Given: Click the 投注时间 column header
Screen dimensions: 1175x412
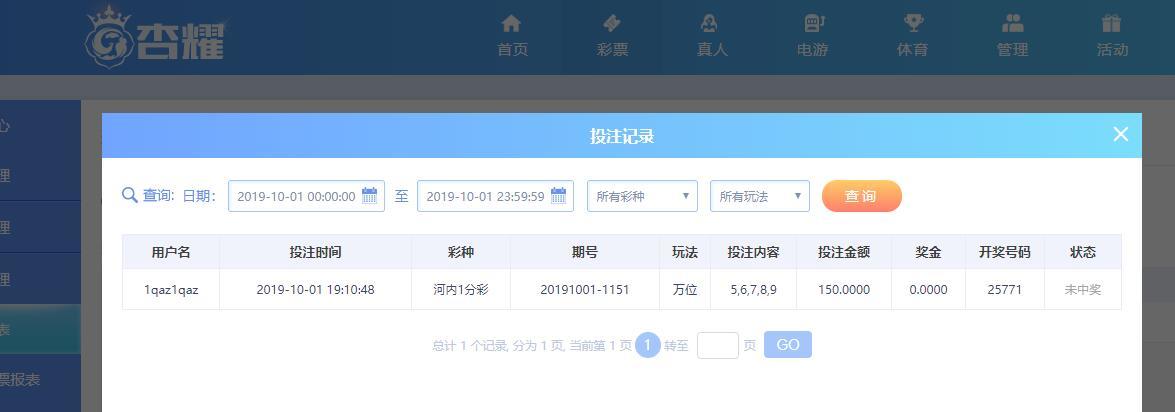Looking at the screenshot, I should 315,252.
